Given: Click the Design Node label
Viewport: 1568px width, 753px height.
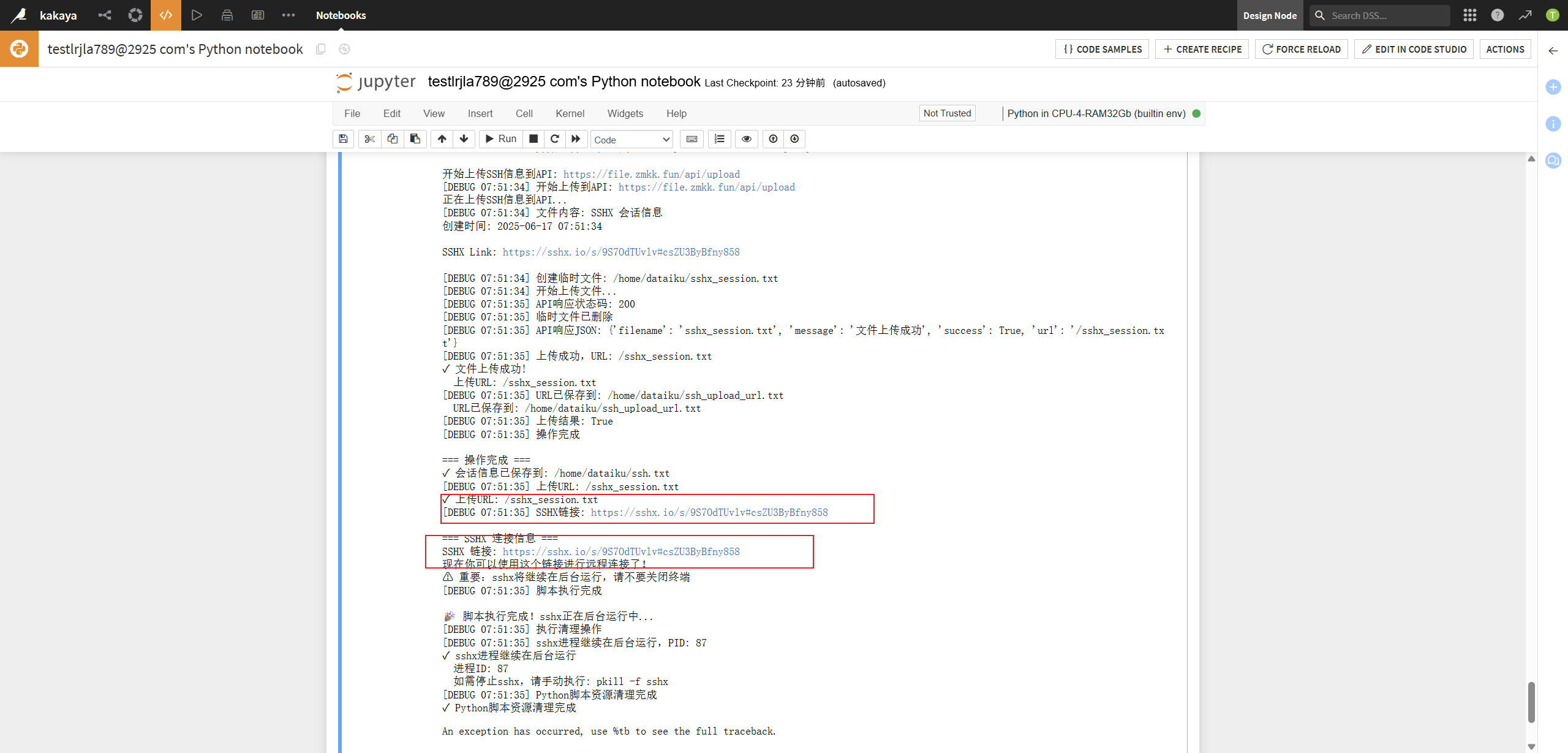Looking at the screenshot, I should pyautogui.click(x=1270, y=15).
